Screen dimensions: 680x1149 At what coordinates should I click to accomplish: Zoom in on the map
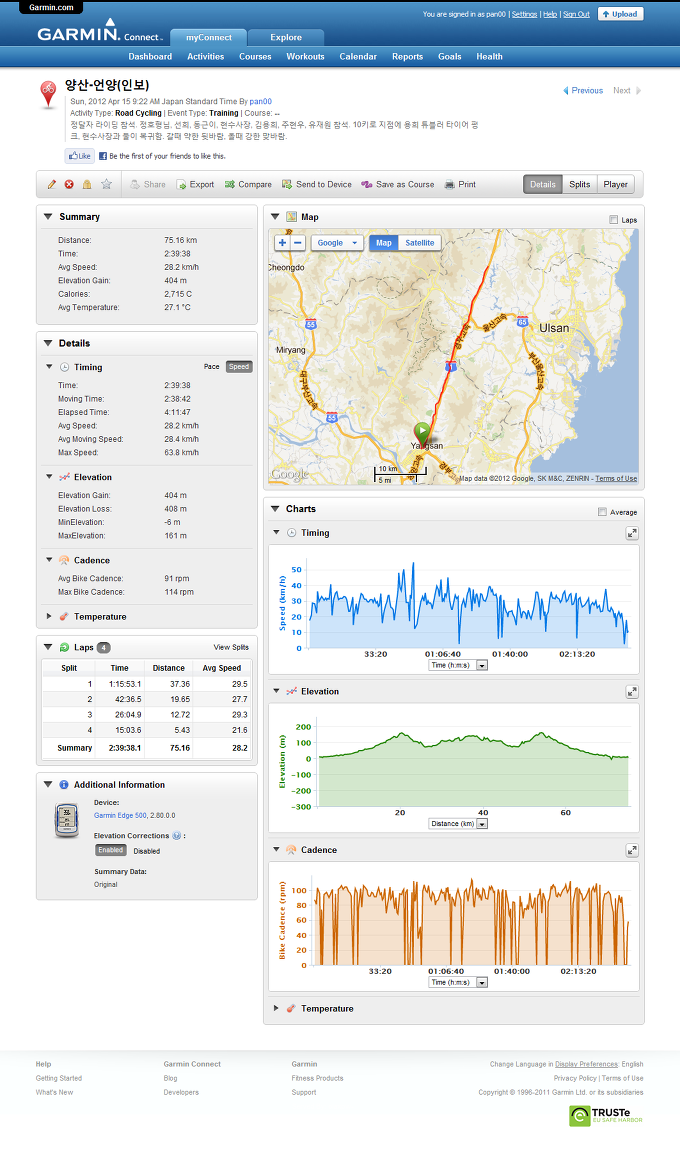point(282,243)
